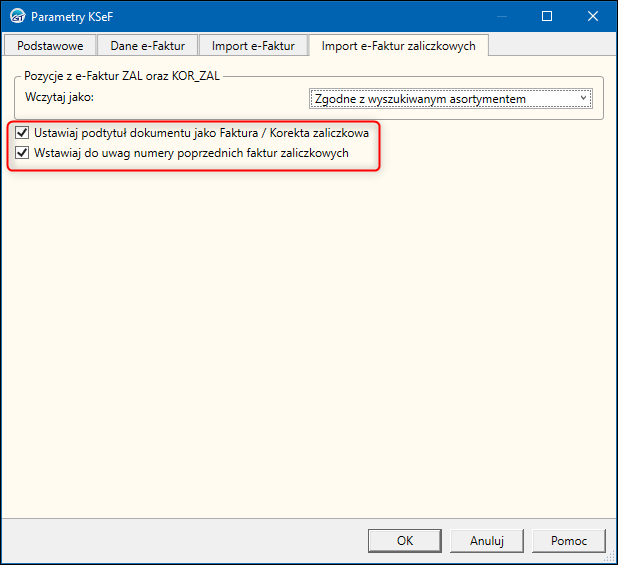Confirm settings with the OK button

click(404, 540)
